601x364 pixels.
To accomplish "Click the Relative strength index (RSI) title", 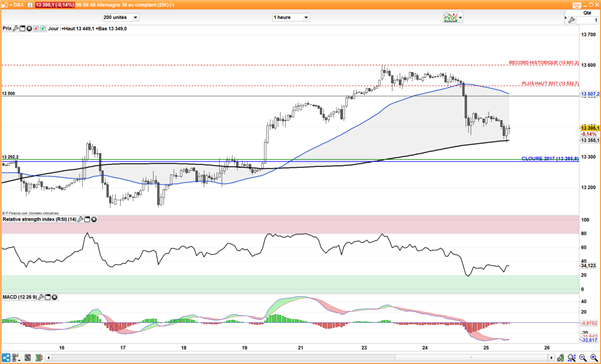I will (x=39, y=219).
